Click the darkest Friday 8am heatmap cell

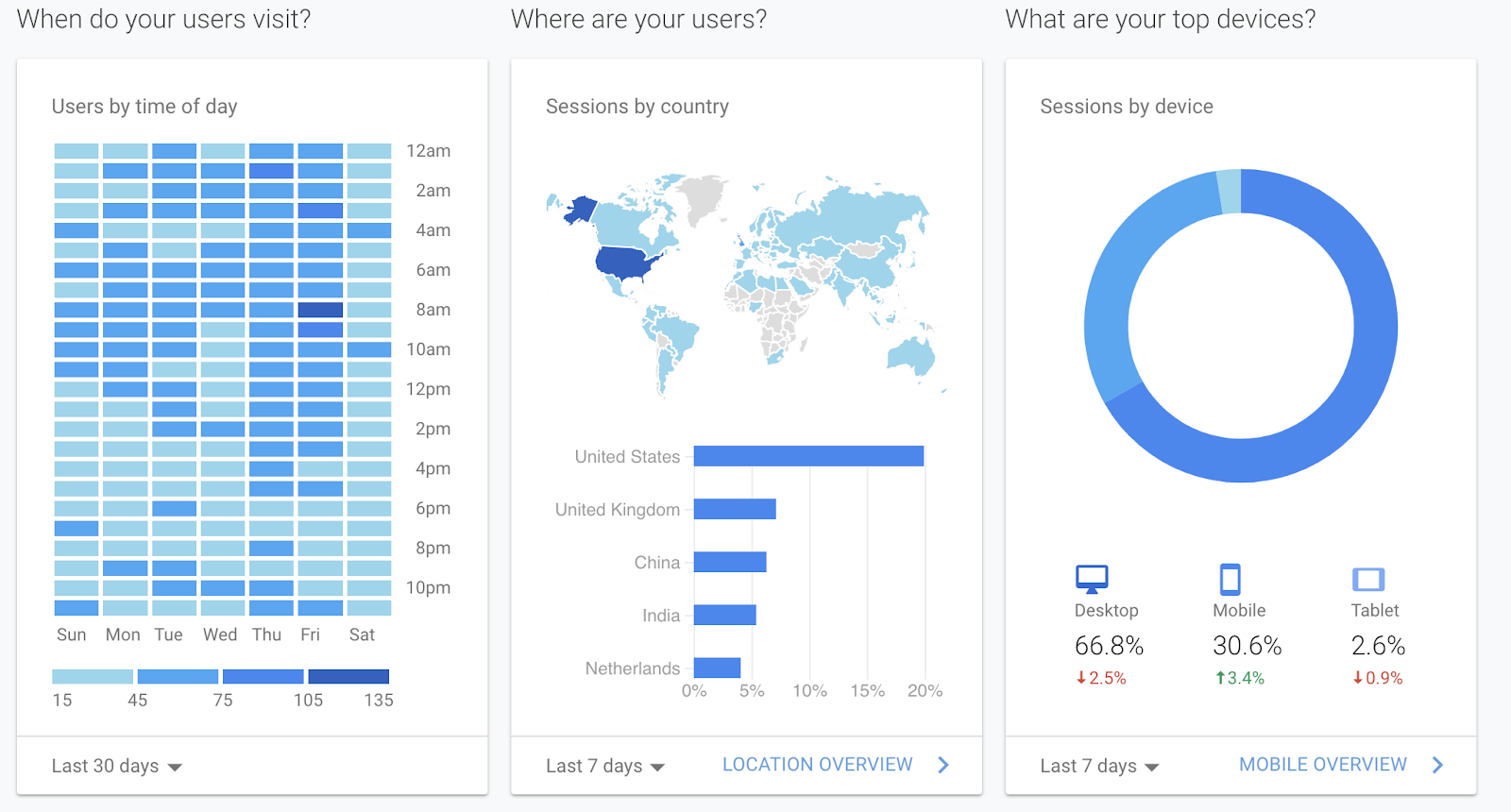tap(320, 310)
